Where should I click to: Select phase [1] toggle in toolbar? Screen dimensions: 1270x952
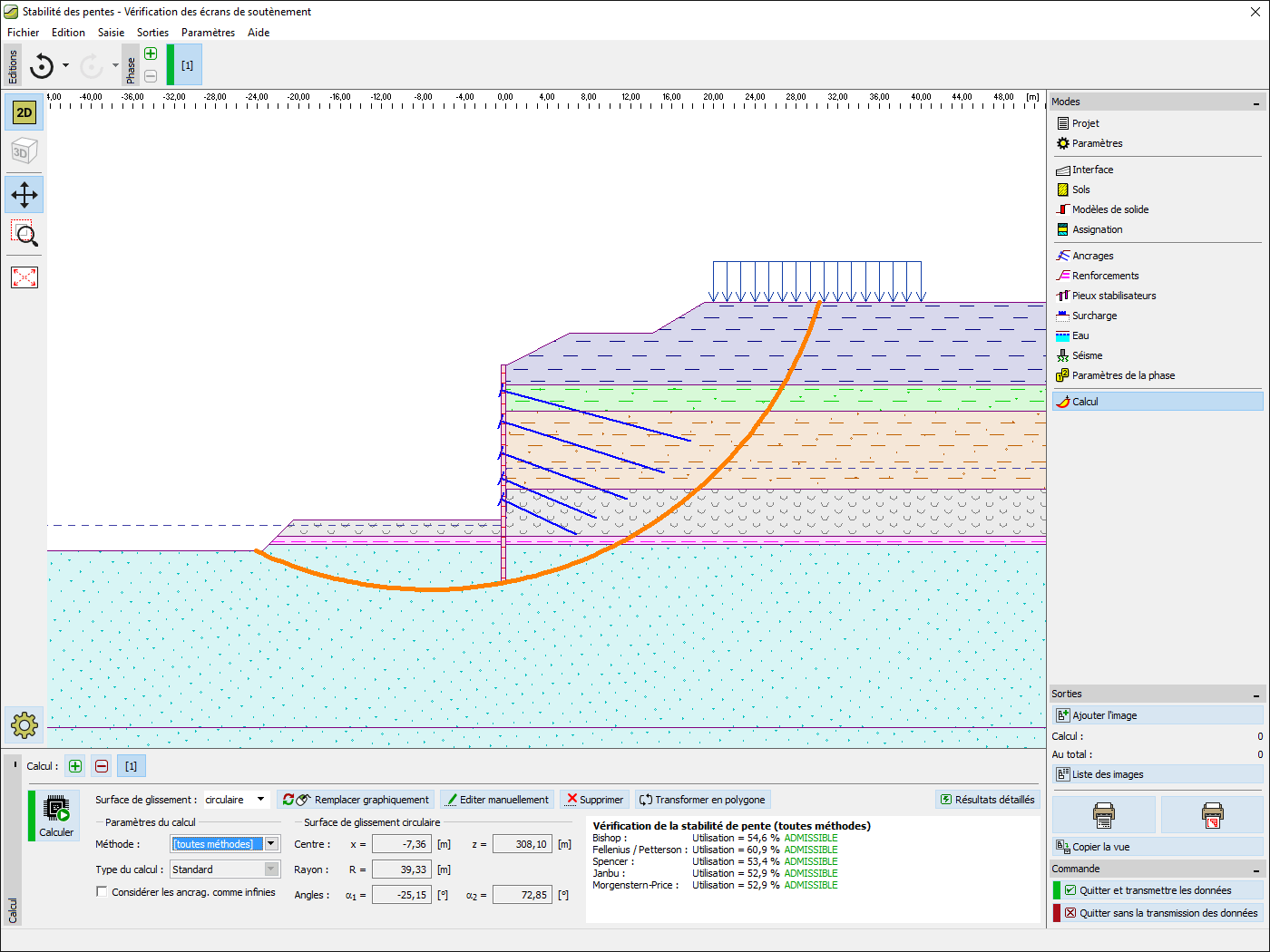click(x=187, y=65)
